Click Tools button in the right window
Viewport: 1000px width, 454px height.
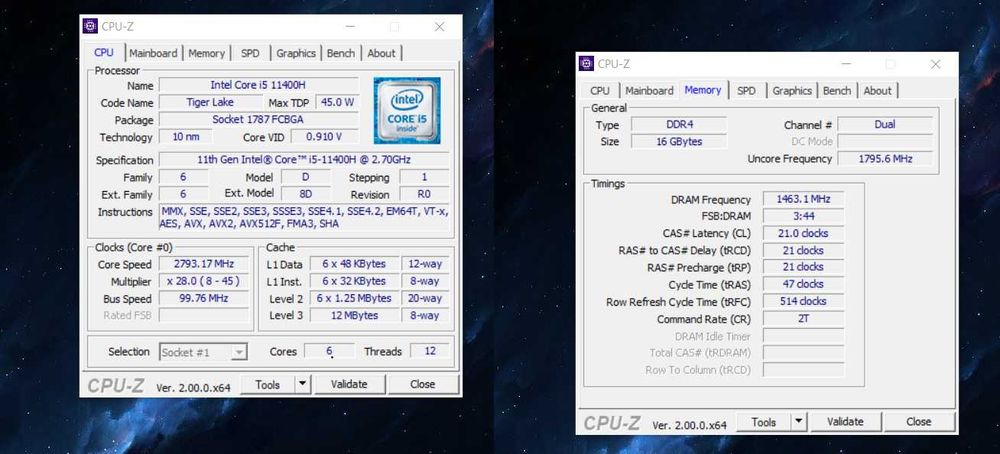763,421
